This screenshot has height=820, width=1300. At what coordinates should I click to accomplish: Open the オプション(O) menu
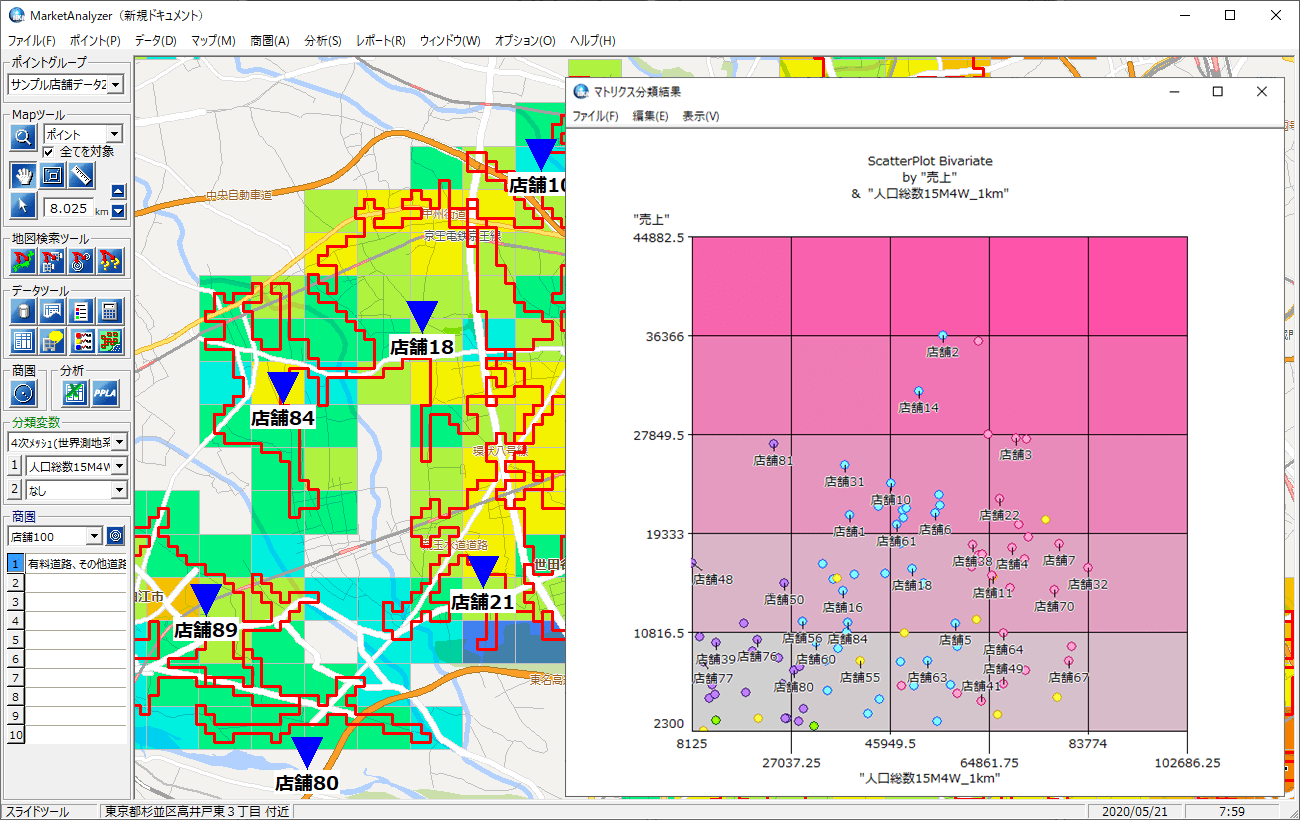[525, 41]
